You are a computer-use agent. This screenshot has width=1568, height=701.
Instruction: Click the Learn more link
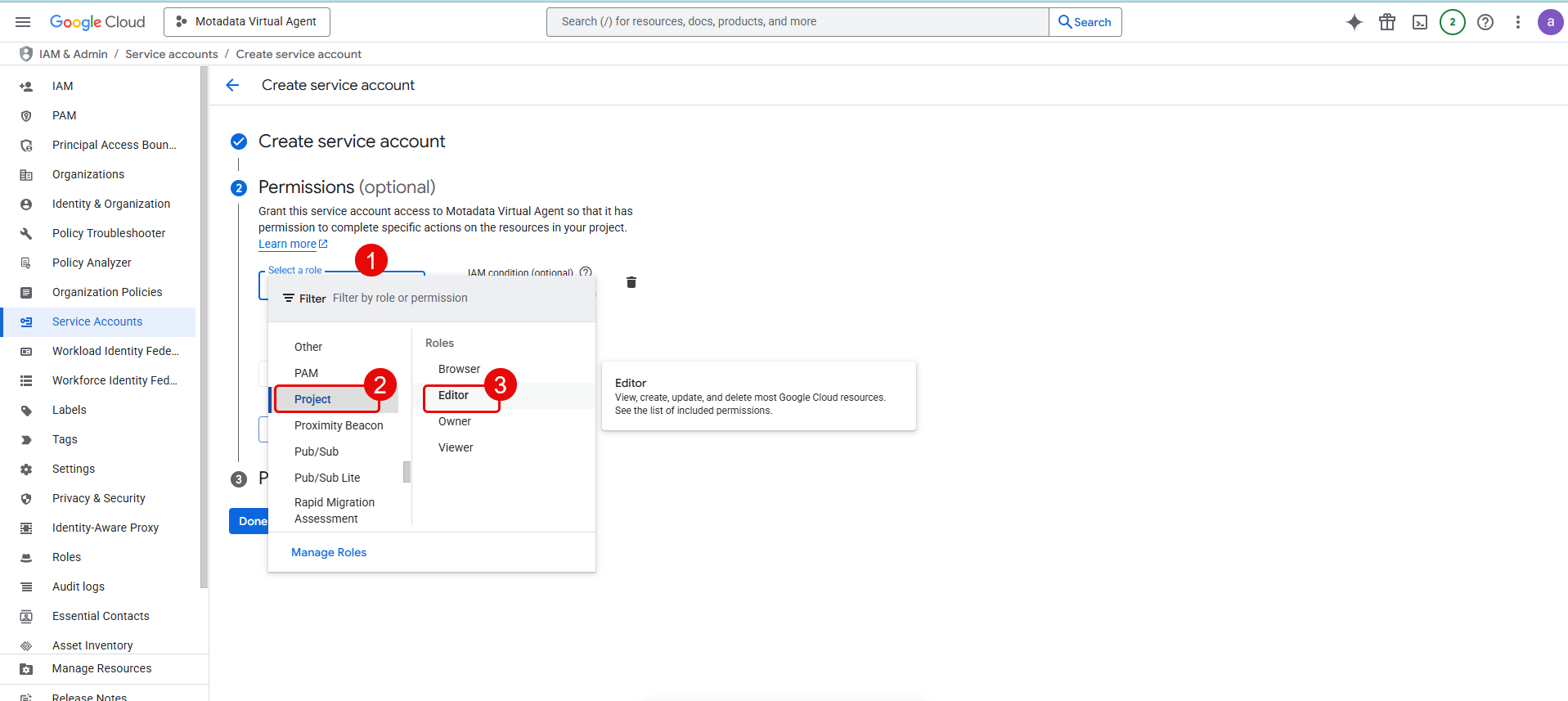[x=293, y=244]
